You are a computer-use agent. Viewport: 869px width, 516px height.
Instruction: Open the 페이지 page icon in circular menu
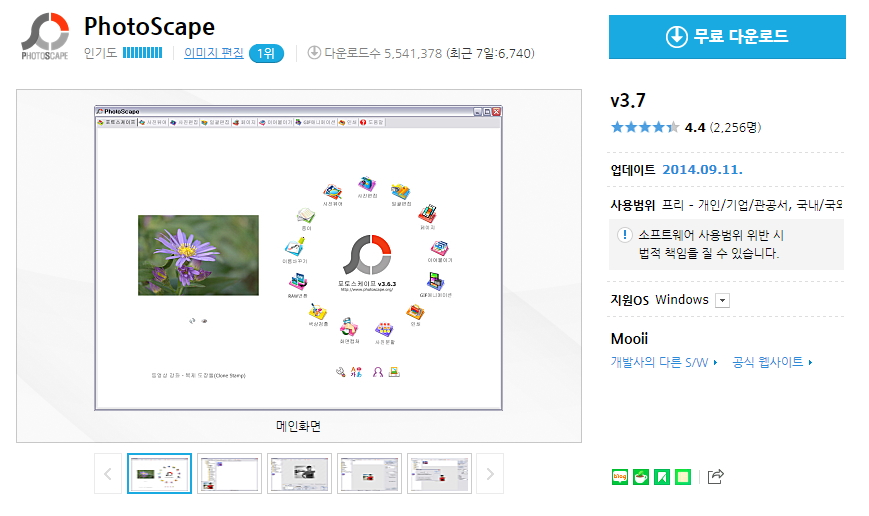point(427,214)
